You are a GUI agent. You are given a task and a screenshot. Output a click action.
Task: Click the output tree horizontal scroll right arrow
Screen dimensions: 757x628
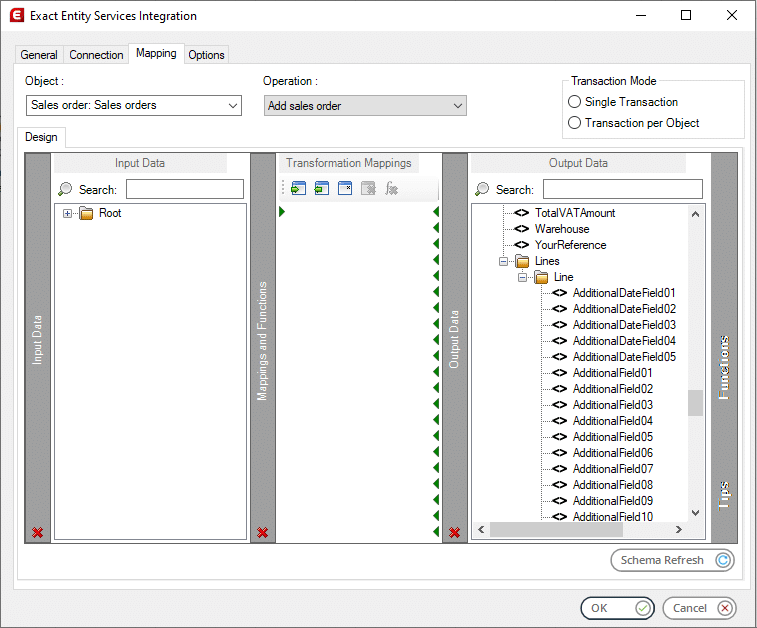pos(679,530)
